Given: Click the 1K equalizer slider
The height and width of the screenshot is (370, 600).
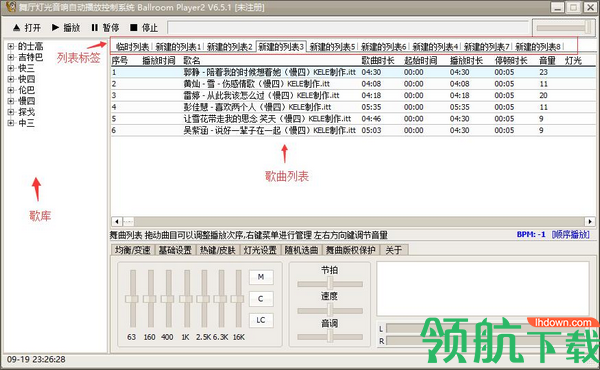Looking at the screenshot, I should (x=186, y=299).
